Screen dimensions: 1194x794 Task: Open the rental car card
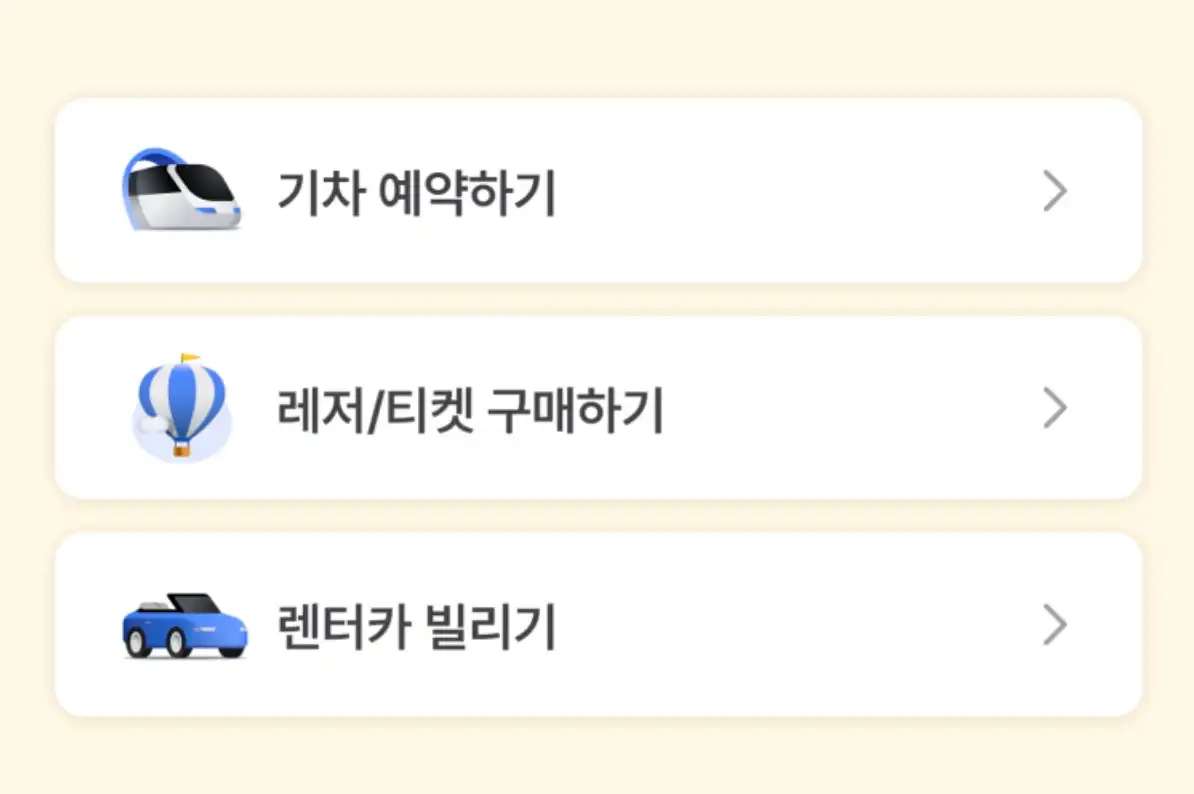(x=597, y=624)
